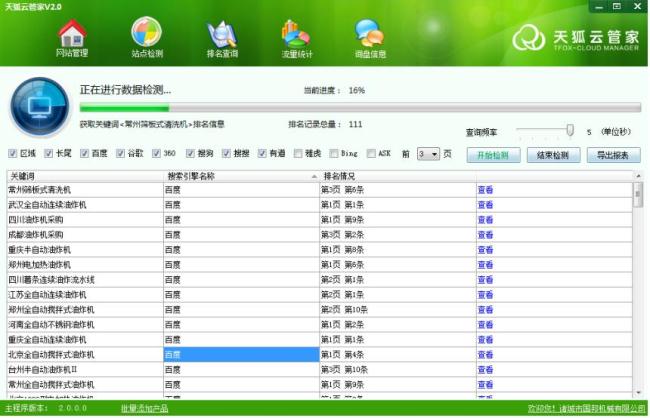Select keyword cell 武汉全自动连续油炸机
Image resolution: width=650 pixels, height=418 pixels.
pyautogui.click(x=85, y=205)
